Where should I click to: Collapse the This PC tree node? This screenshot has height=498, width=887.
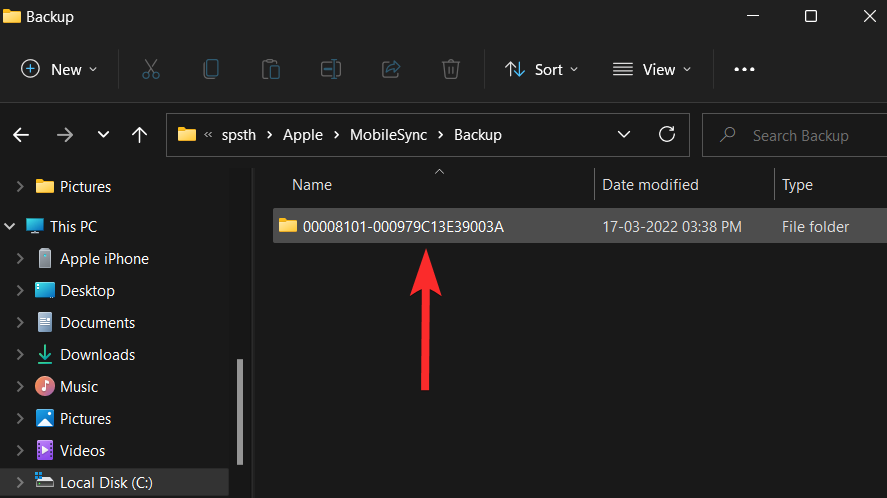coord(9,227)
